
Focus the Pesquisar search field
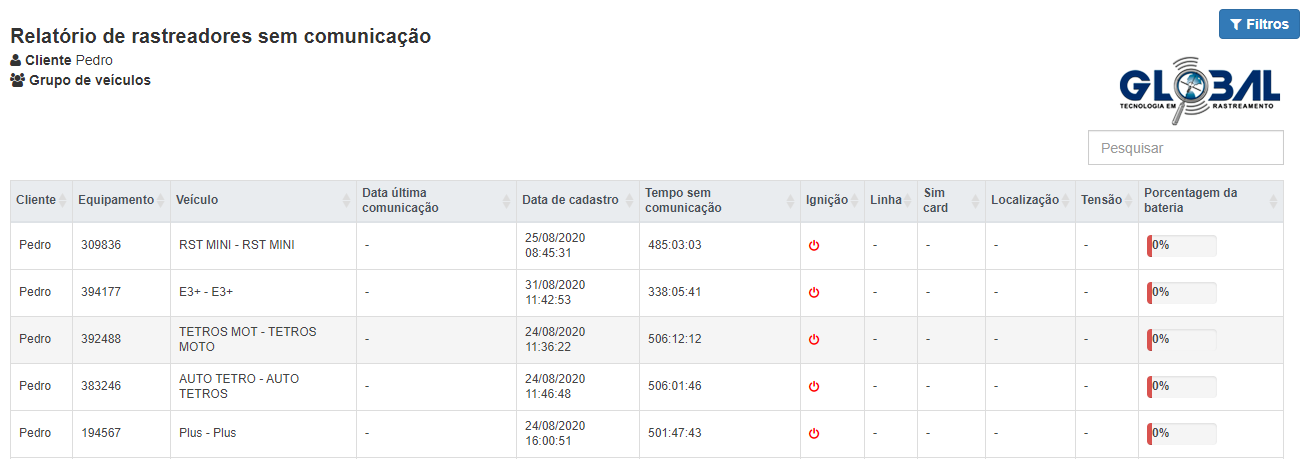[1185, 148]
